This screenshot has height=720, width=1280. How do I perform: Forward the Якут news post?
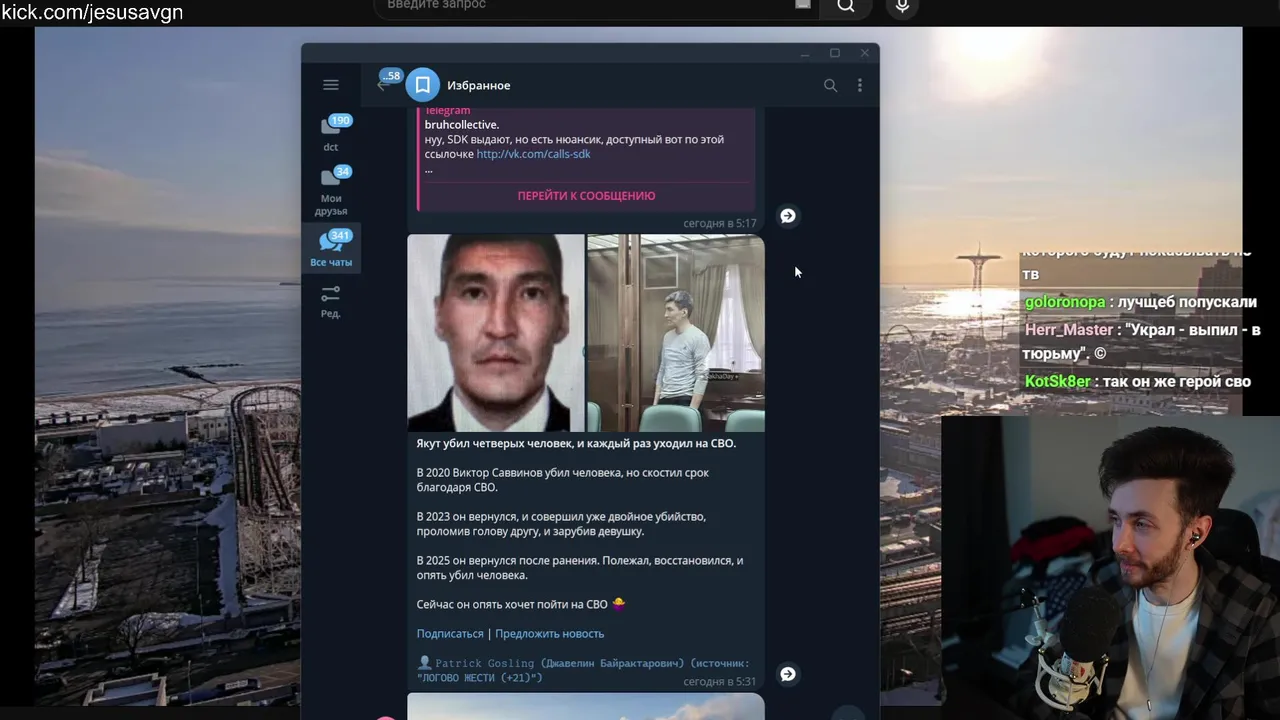click(788, 674)
